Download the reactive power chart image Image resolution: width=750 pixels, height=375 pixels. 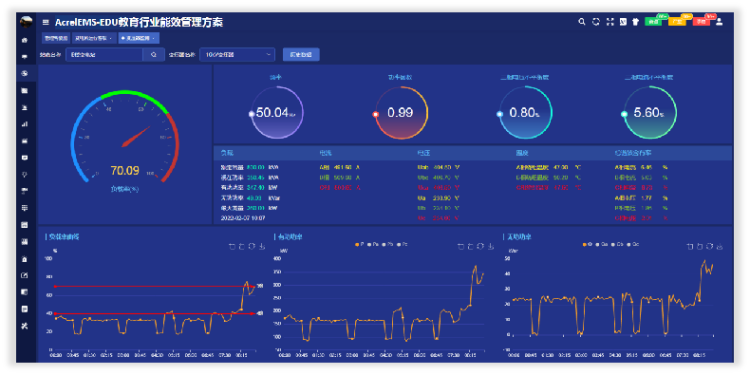coord(718,246)
